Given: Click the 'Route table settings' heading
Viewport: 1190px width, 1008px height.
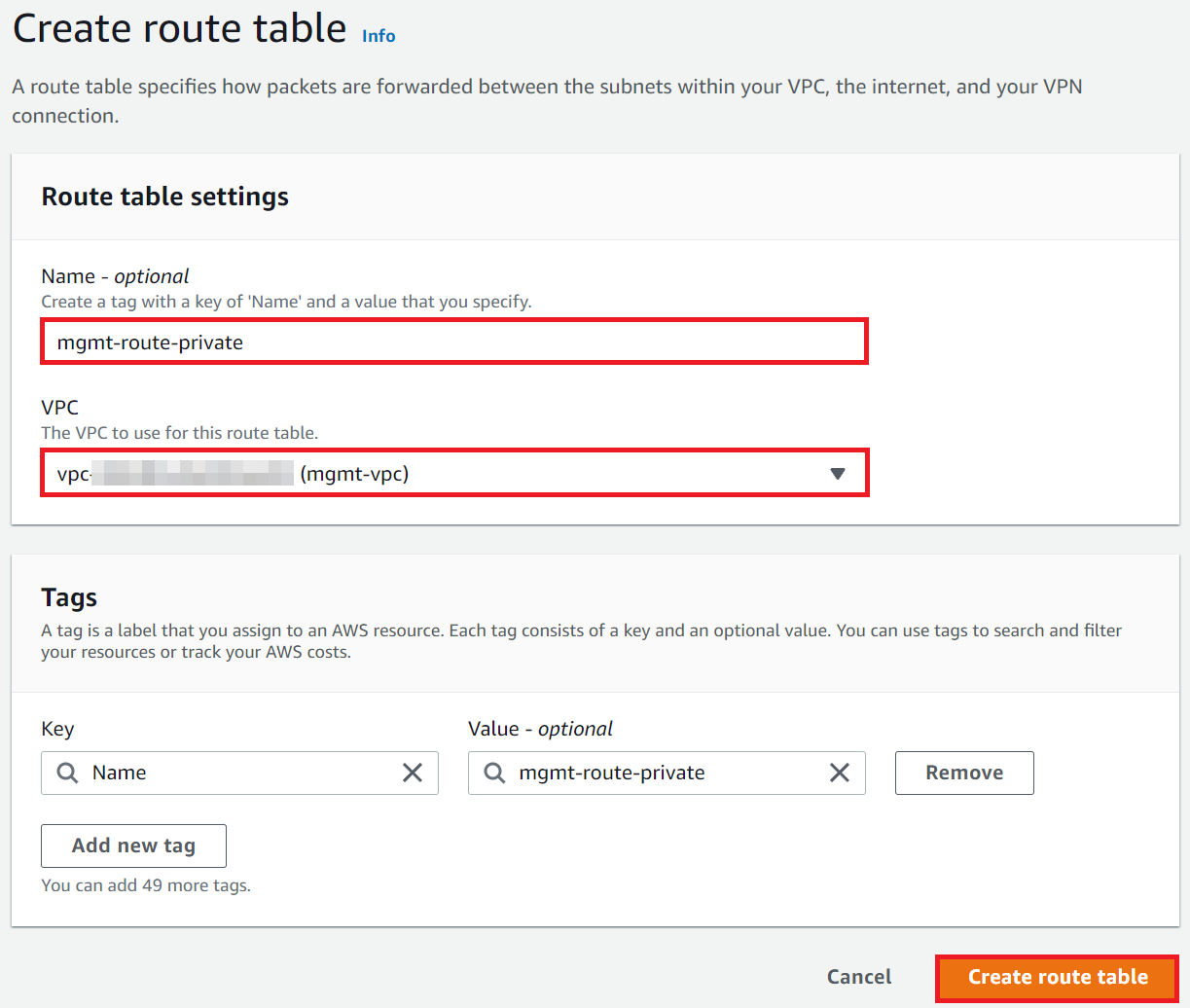Looking at the screenshot, I should (x=165, y=197).
